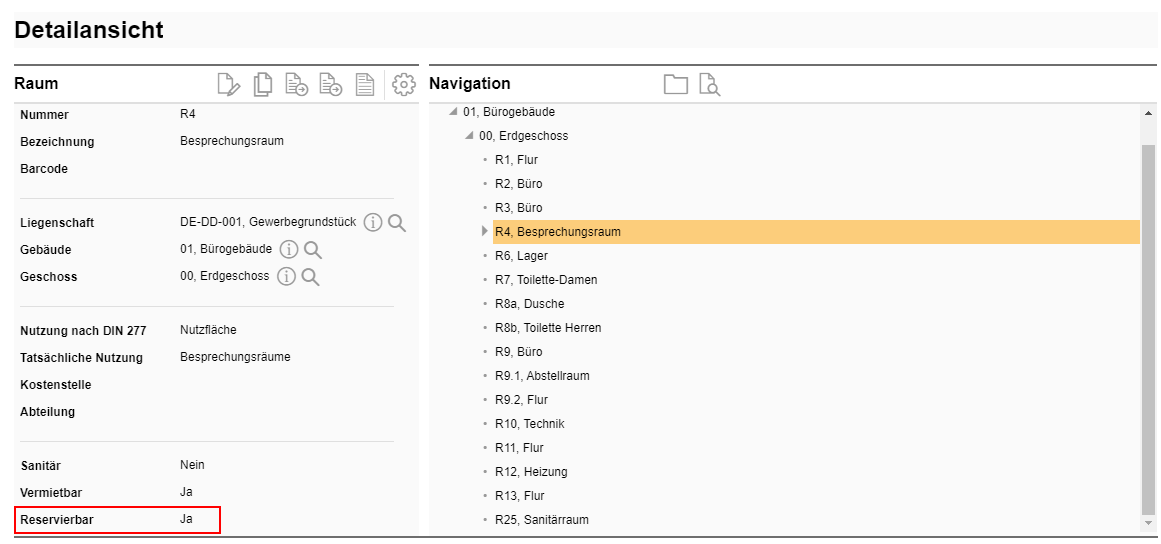Click magnifier next to Gewerbegrundstück

point(397,223)
